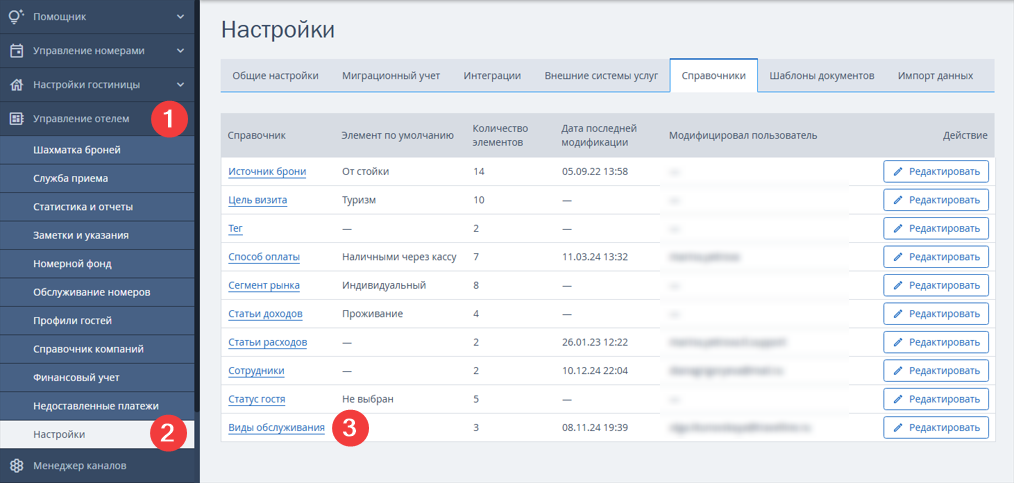Image resolution: width=1014 pixels, height=483 pixels.
Task: Open the Способ оплаты directory link
Action: (264, 257)
